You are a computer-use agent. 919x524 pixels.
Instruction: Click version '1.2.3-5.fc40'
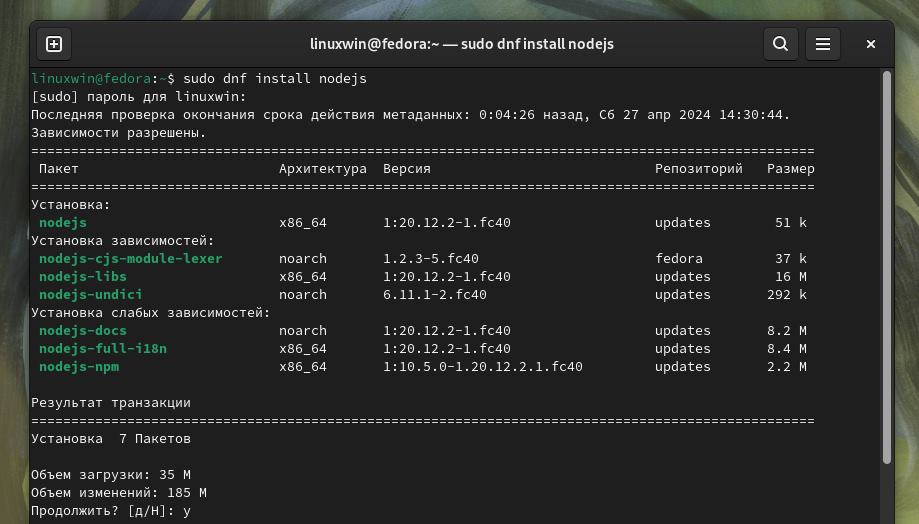pos(431,258)
